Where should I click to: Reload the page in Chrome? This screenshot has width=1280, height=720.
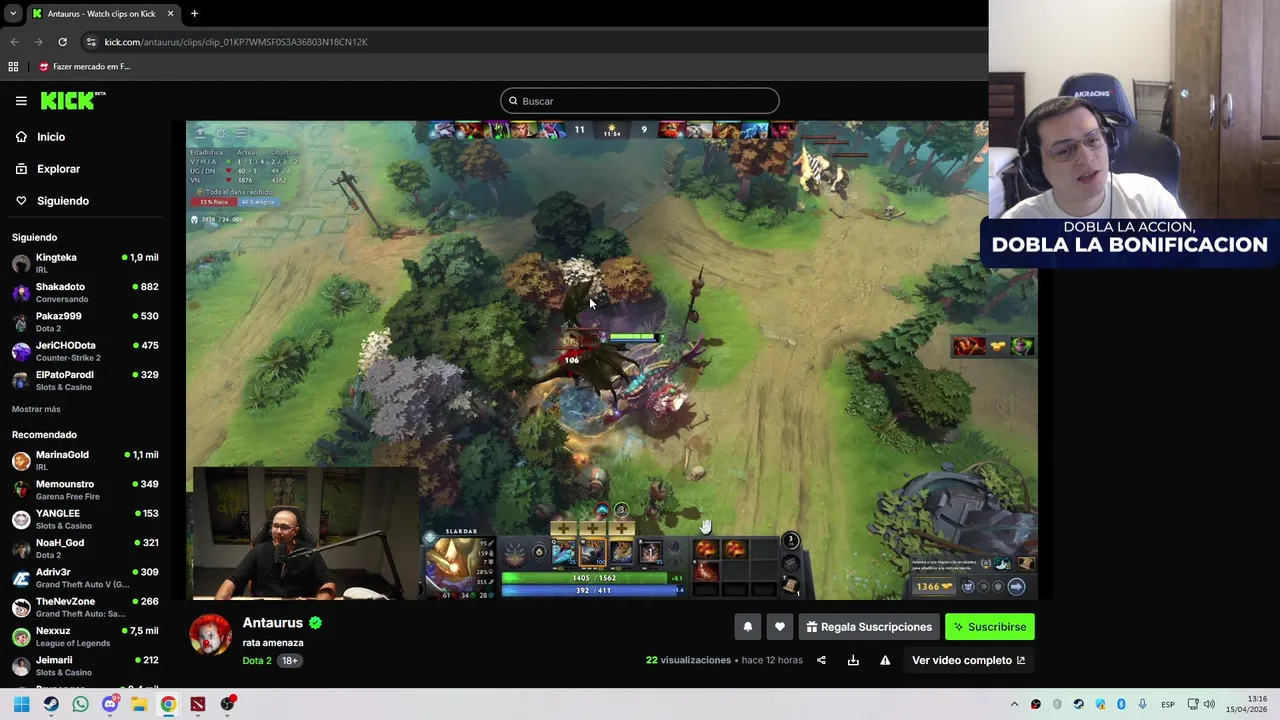62,42
